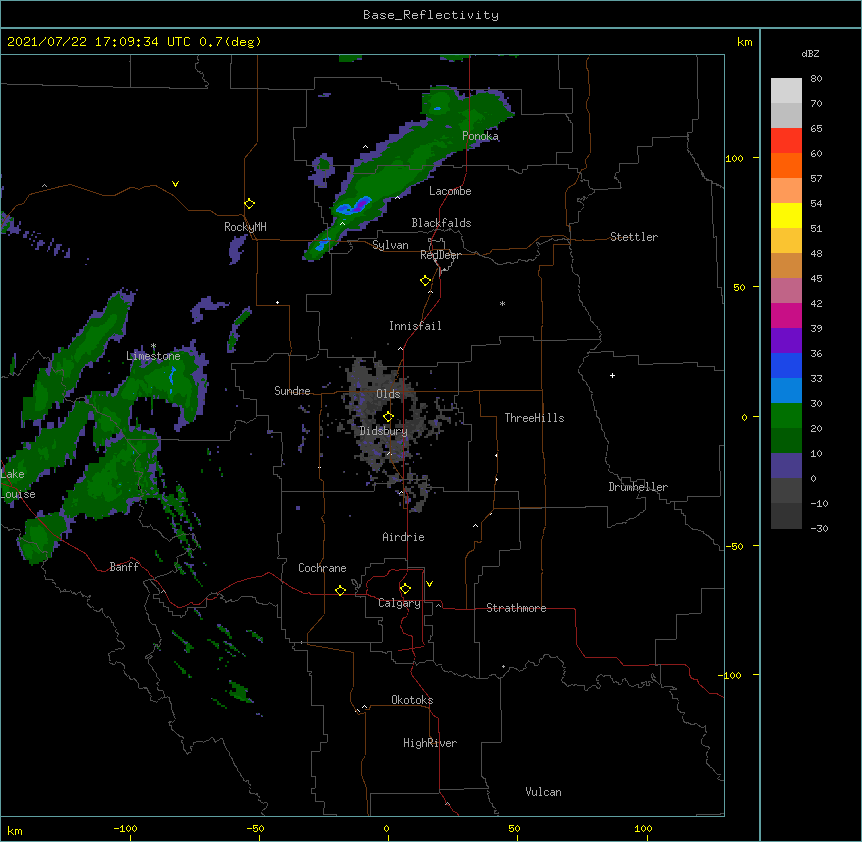Click the white asterisk east of Innisfail
This screenshot has width=862, height=842.
point(502,304)
